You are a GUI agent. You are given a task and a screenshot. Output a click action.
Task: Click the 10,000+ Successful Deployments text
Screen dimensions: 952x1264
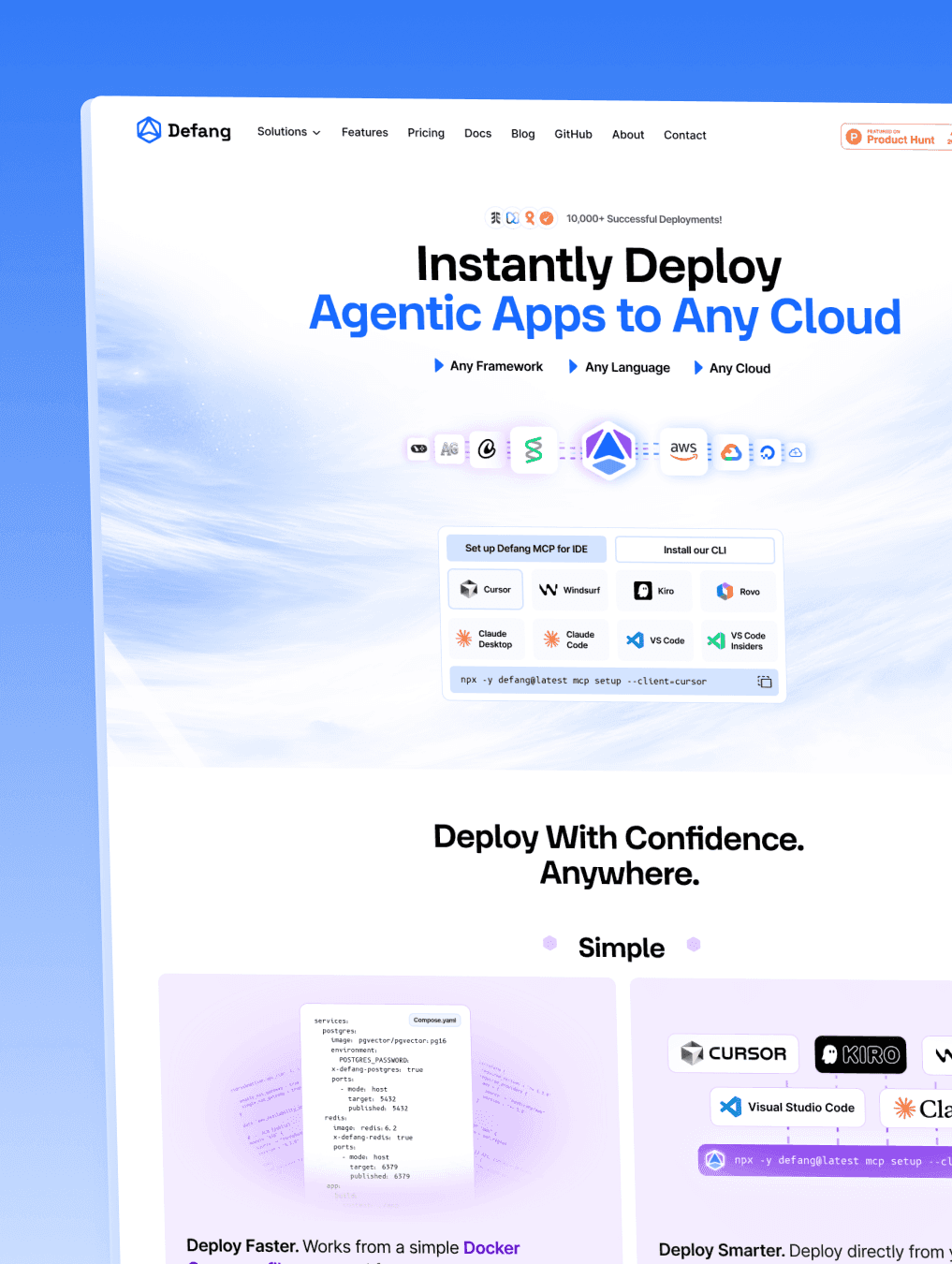coord(644,219)
